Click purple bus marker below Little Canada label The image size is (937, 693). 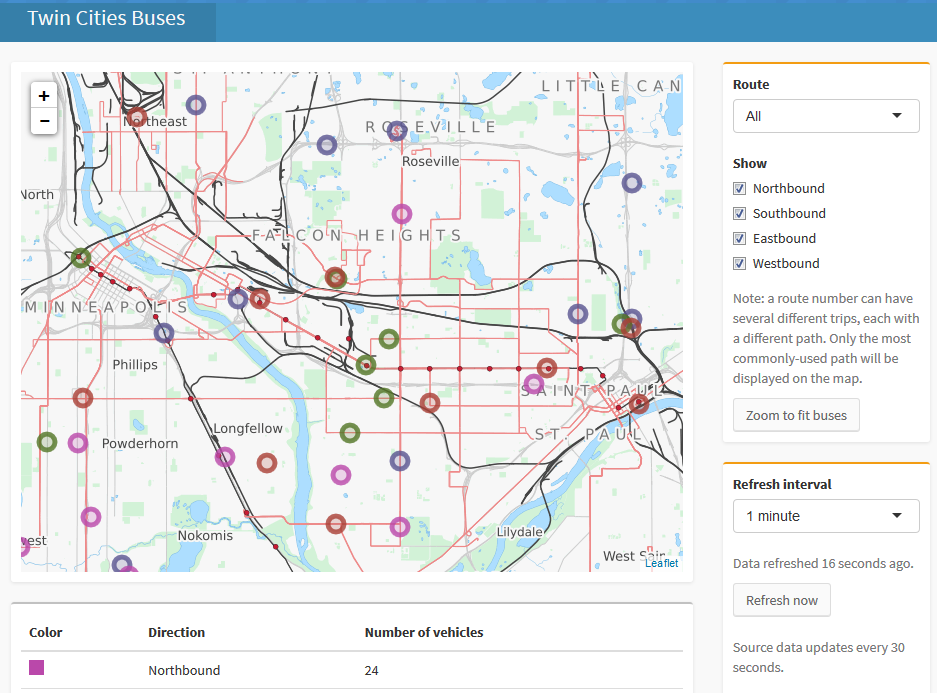[631, 183]
